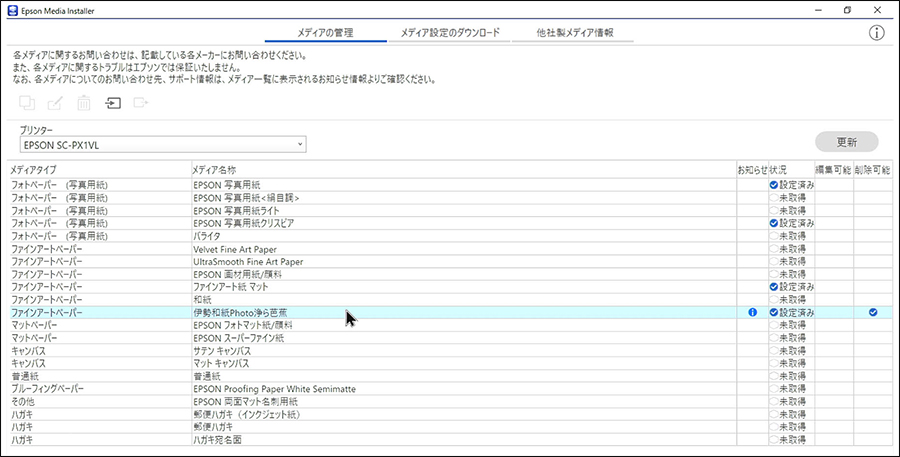900x457 pixels.
Task: Toggle status checkbox for 普通紙 row
Action: [x=774, y=376]
